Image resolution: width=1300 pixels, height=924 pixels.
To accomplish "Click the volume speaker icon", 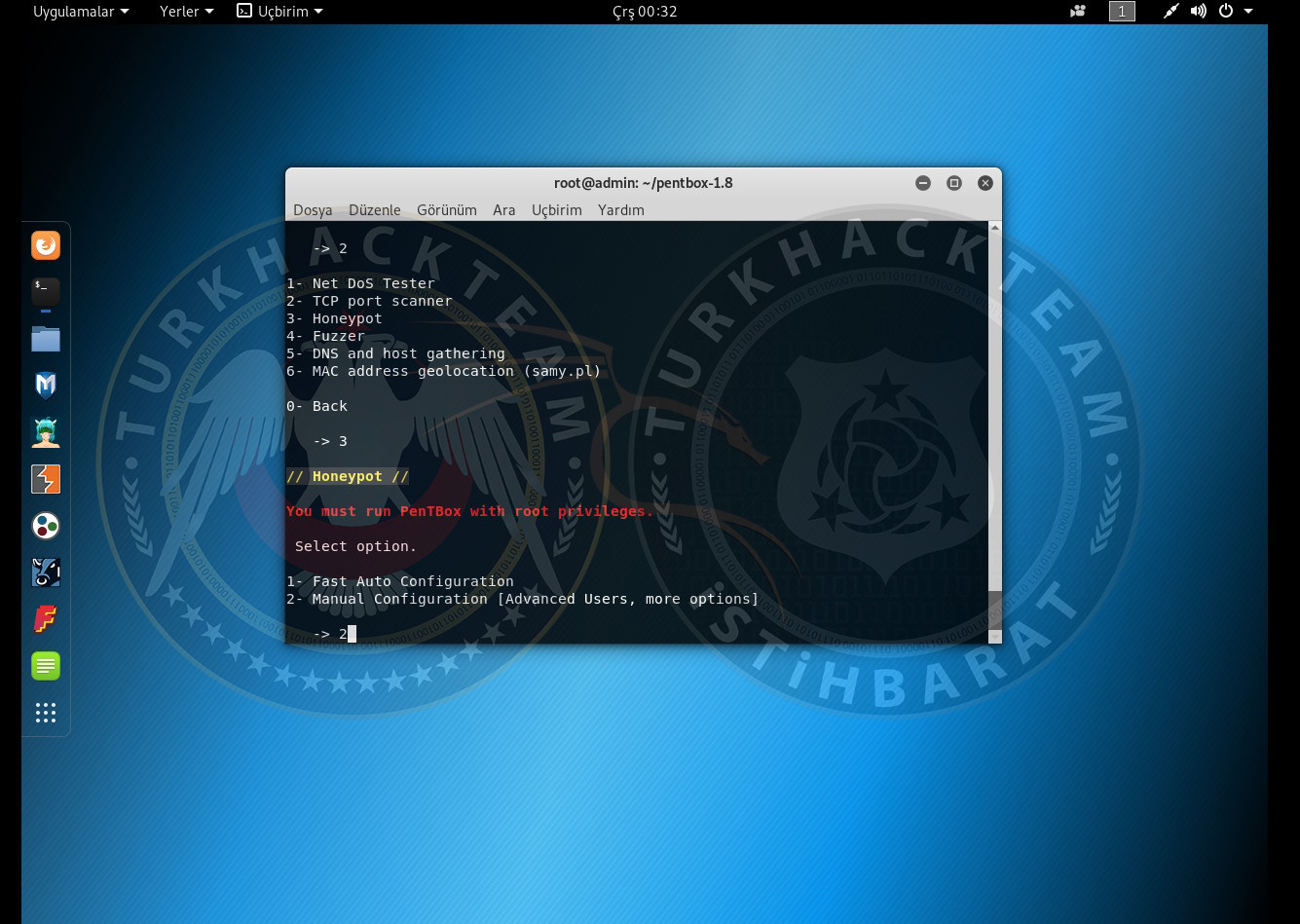I will (x=1198, y=12).
